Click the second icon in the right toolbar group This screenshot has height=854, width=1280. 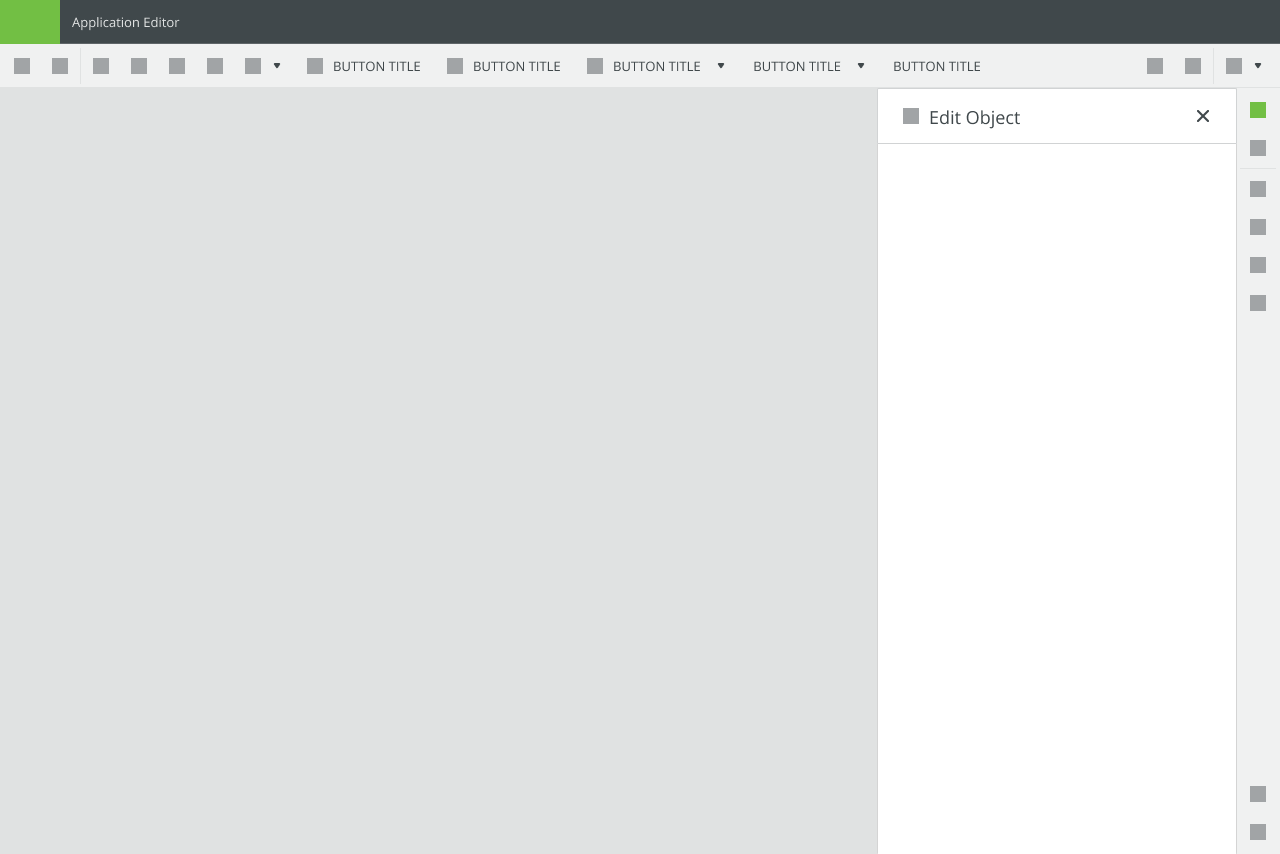(x=1193, y=66)
